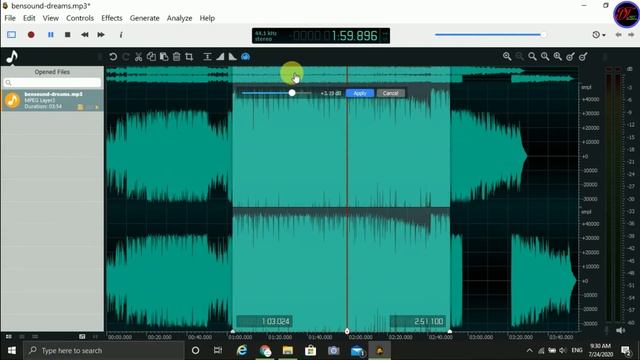The width and height of the screenshot is (640, 360).
Task: Open the Effects menu
Action: [x=112, y=18]
